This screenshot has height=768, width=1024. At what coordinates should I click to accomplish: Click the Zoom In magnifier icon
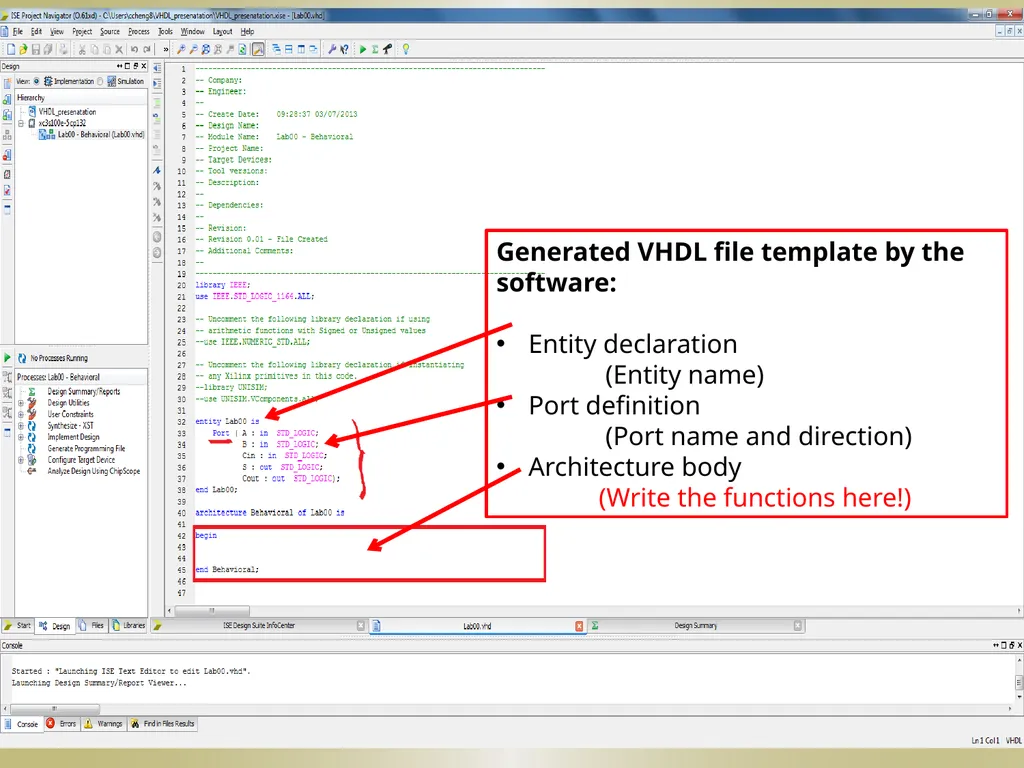point(181,49)
